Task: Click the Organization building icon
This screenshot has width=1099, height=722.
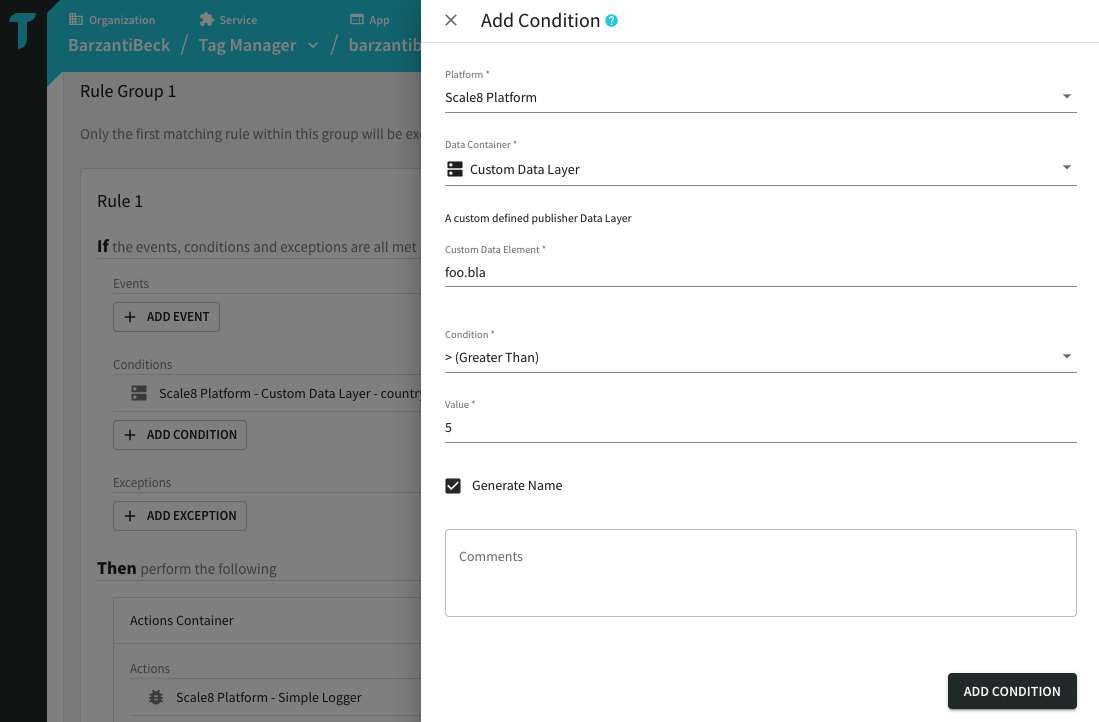Action: (x=76, y=19)
